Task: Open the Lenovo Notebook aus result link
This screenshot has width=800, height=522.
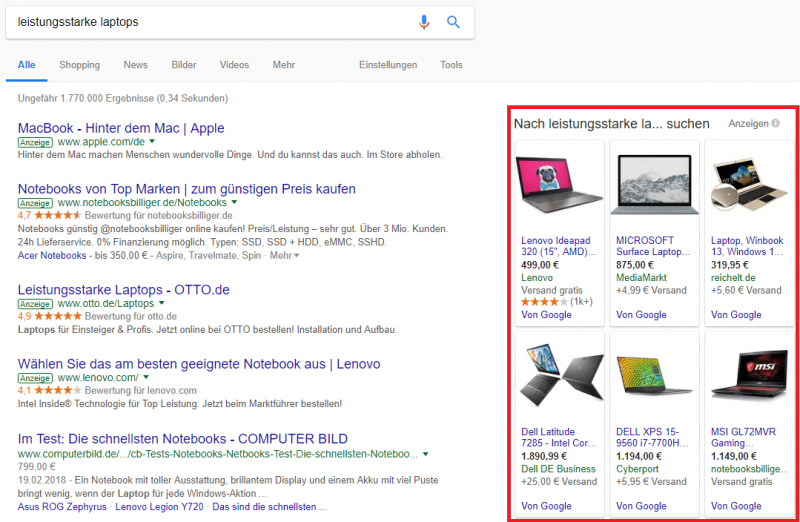Action: pos(199,364)
